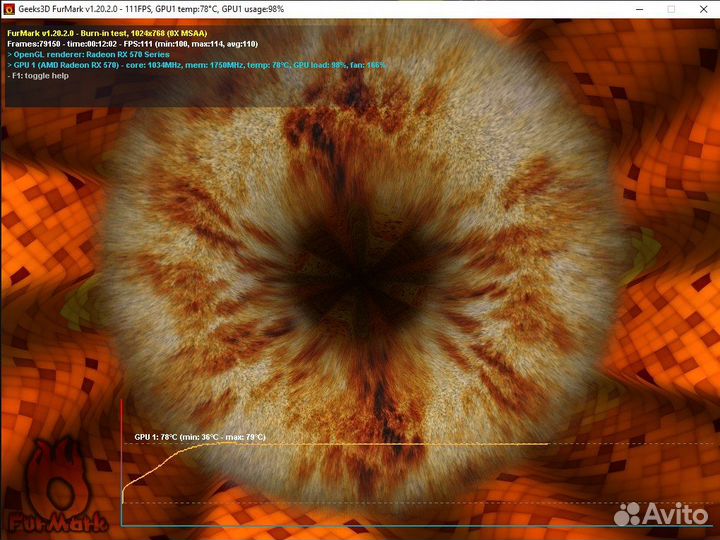
Task: Close the FurMark window
Action: 703,9
